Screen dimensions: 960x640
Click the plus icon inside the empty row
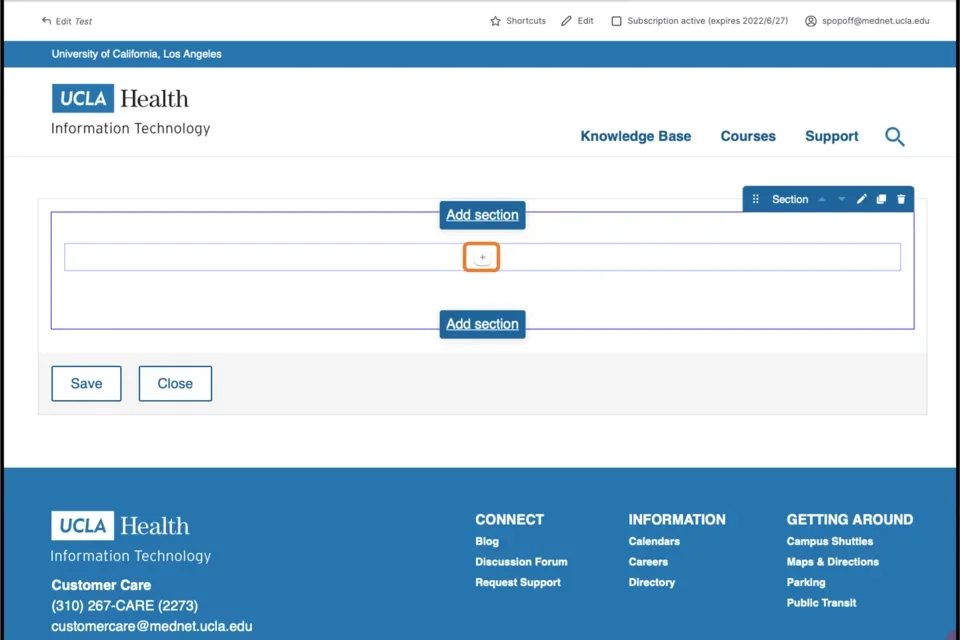point(481,256)
